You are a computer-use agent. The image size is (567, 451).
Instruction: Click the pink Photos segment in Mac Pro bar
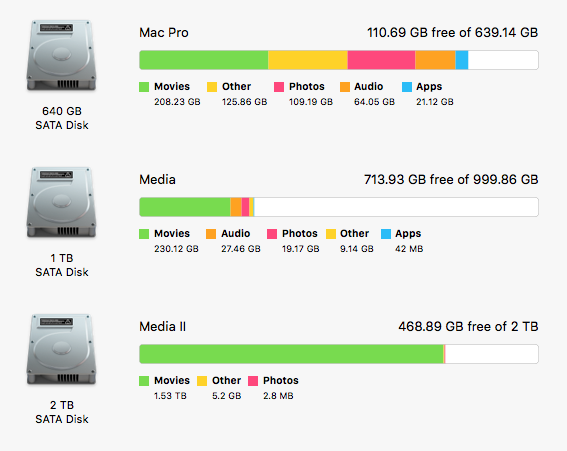tap(381, 60)
